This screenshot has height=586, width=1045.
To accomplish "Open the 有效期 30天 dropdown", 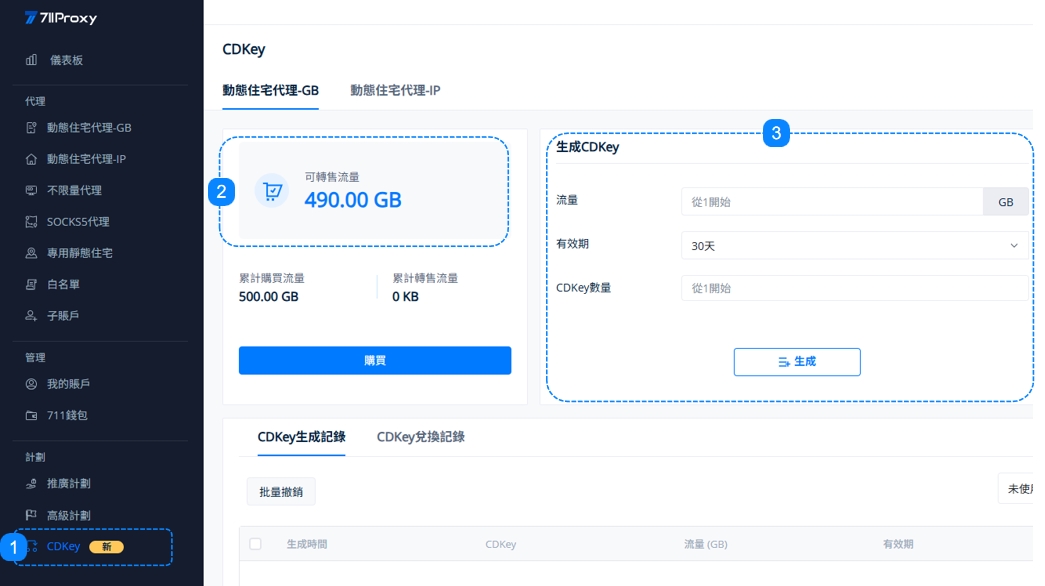I will pyautogui.click(x=855, y=245).
